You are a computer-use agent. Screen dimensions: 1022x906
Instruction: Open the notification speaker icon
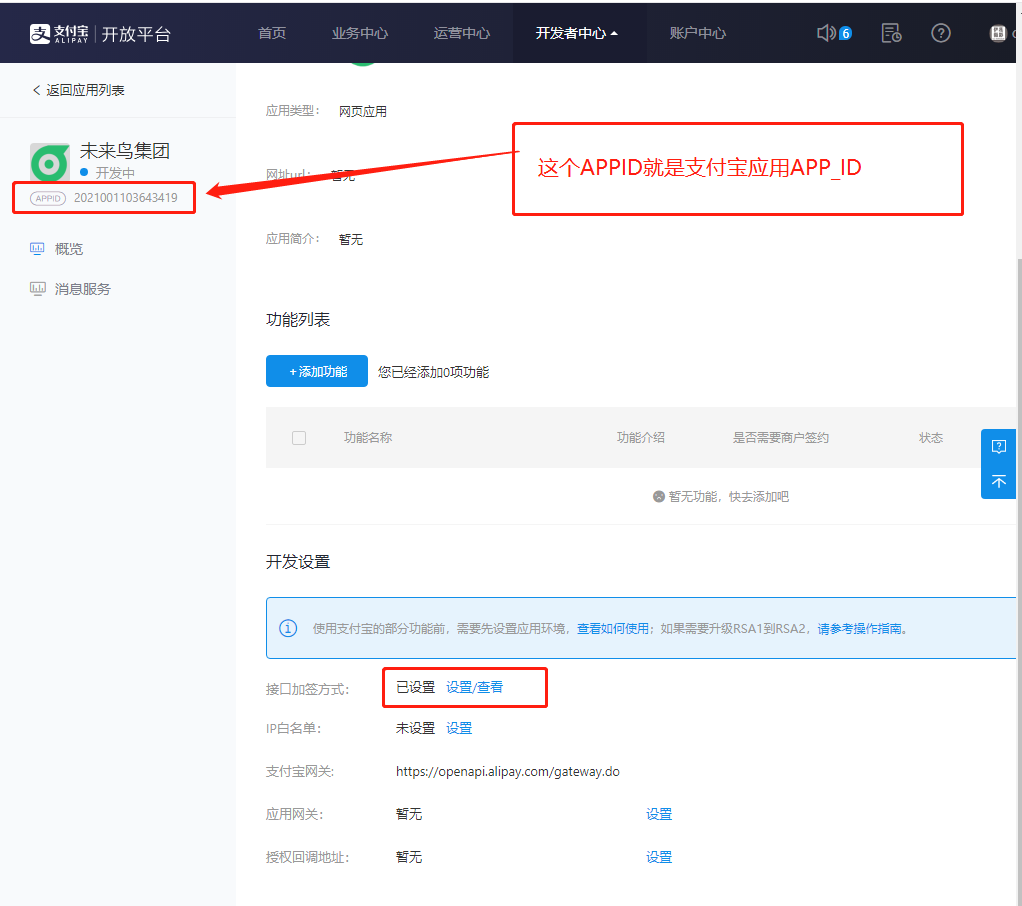point(826,33)
